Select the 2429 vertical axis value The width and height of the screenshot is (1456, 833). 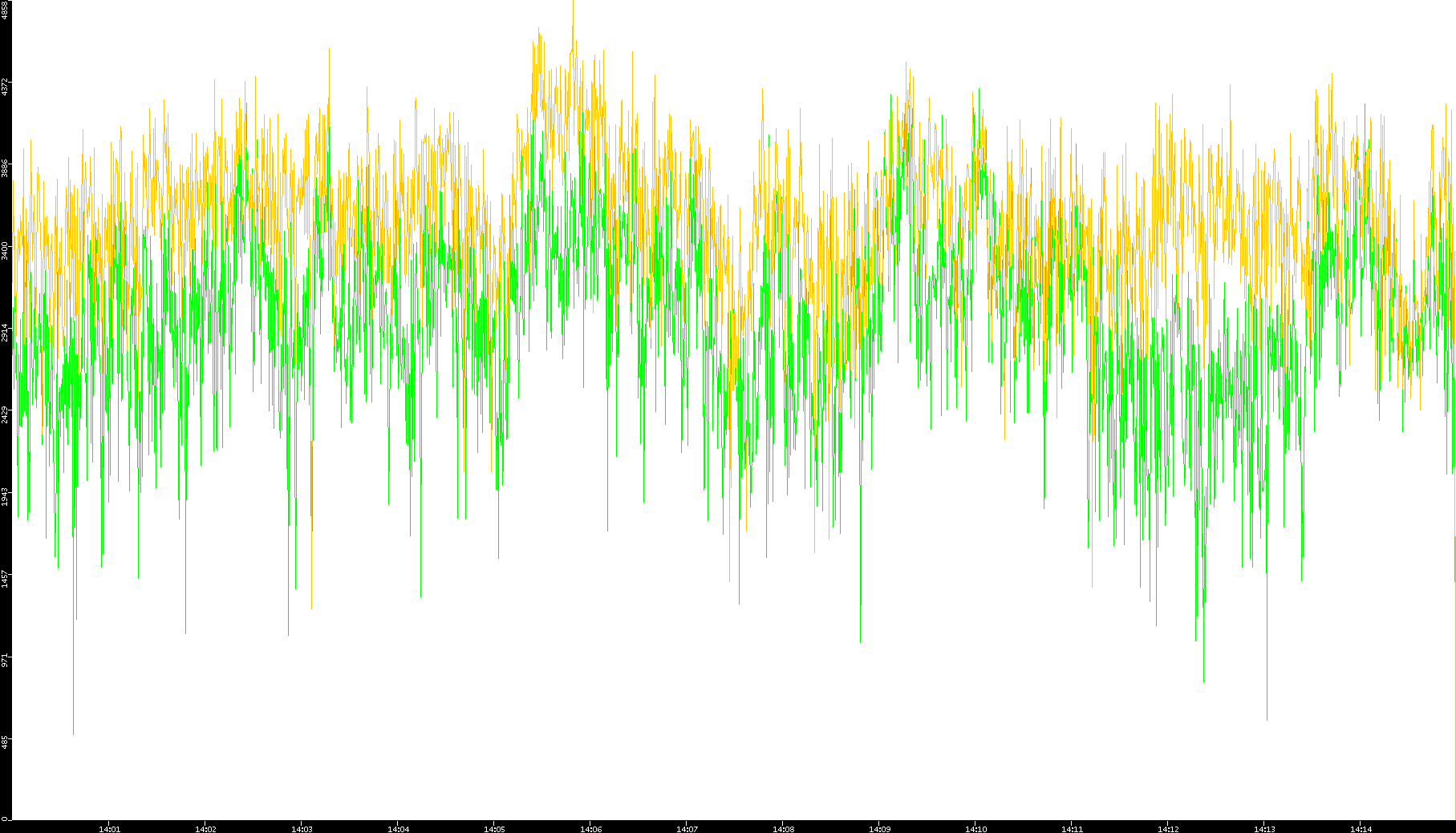coord(5,414)
